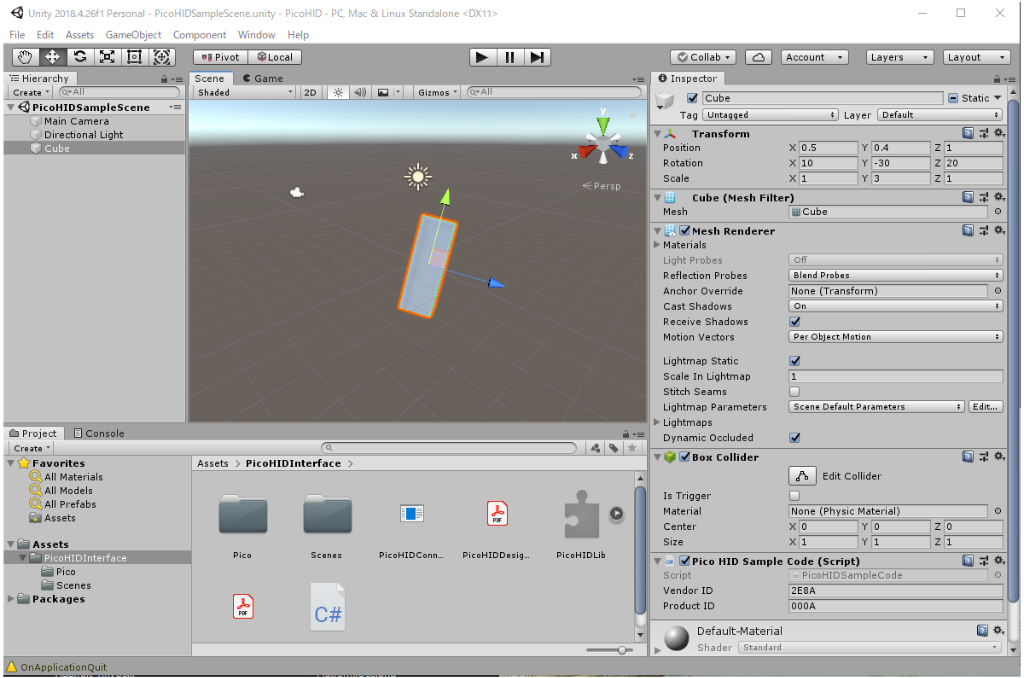
Task: Open Mesh Filter preset icon
Action: tap(984, 197)
